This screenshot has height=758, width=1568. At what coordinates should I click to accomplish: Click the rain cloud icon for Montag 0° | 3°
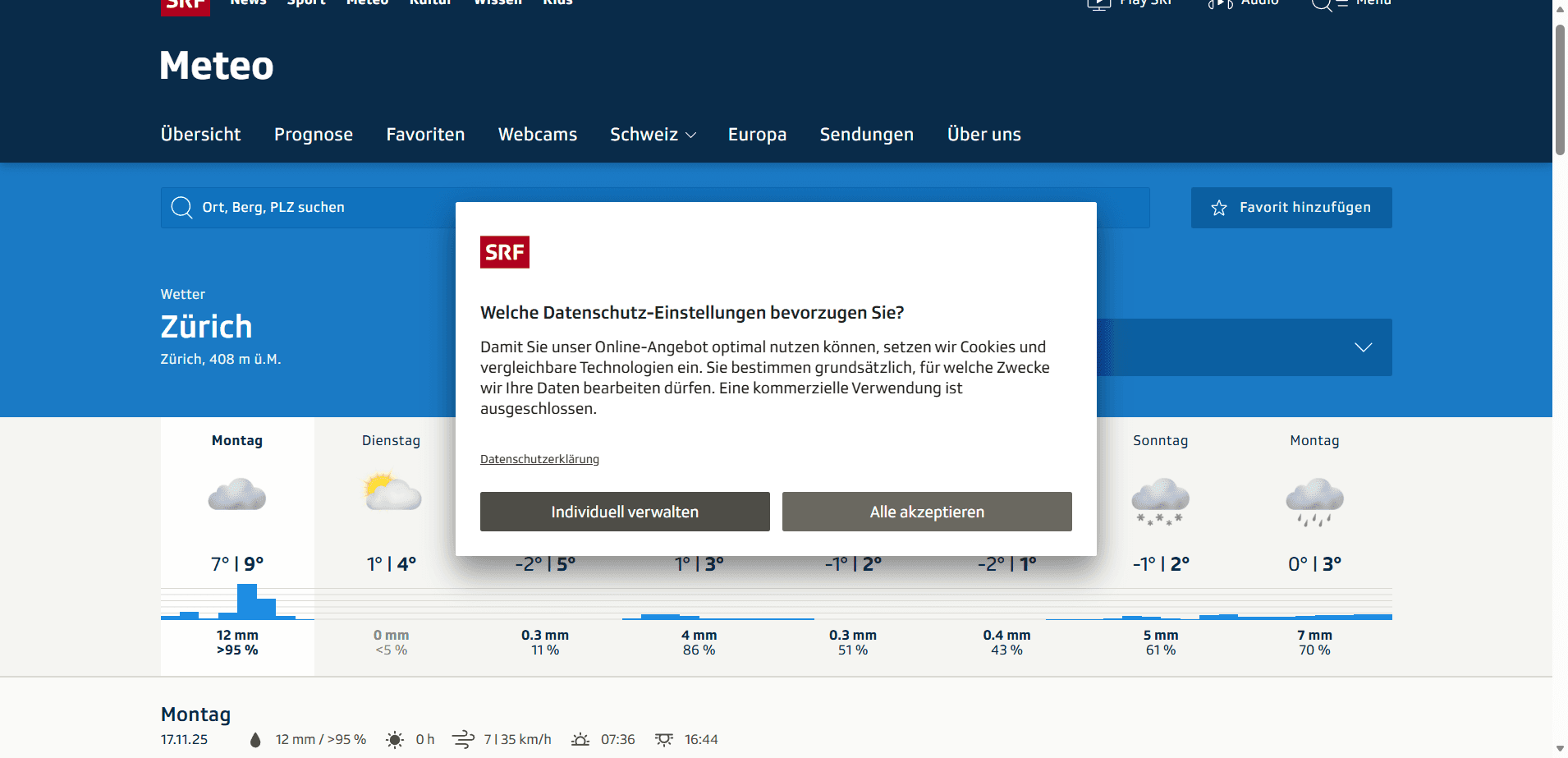[1314, 501]
